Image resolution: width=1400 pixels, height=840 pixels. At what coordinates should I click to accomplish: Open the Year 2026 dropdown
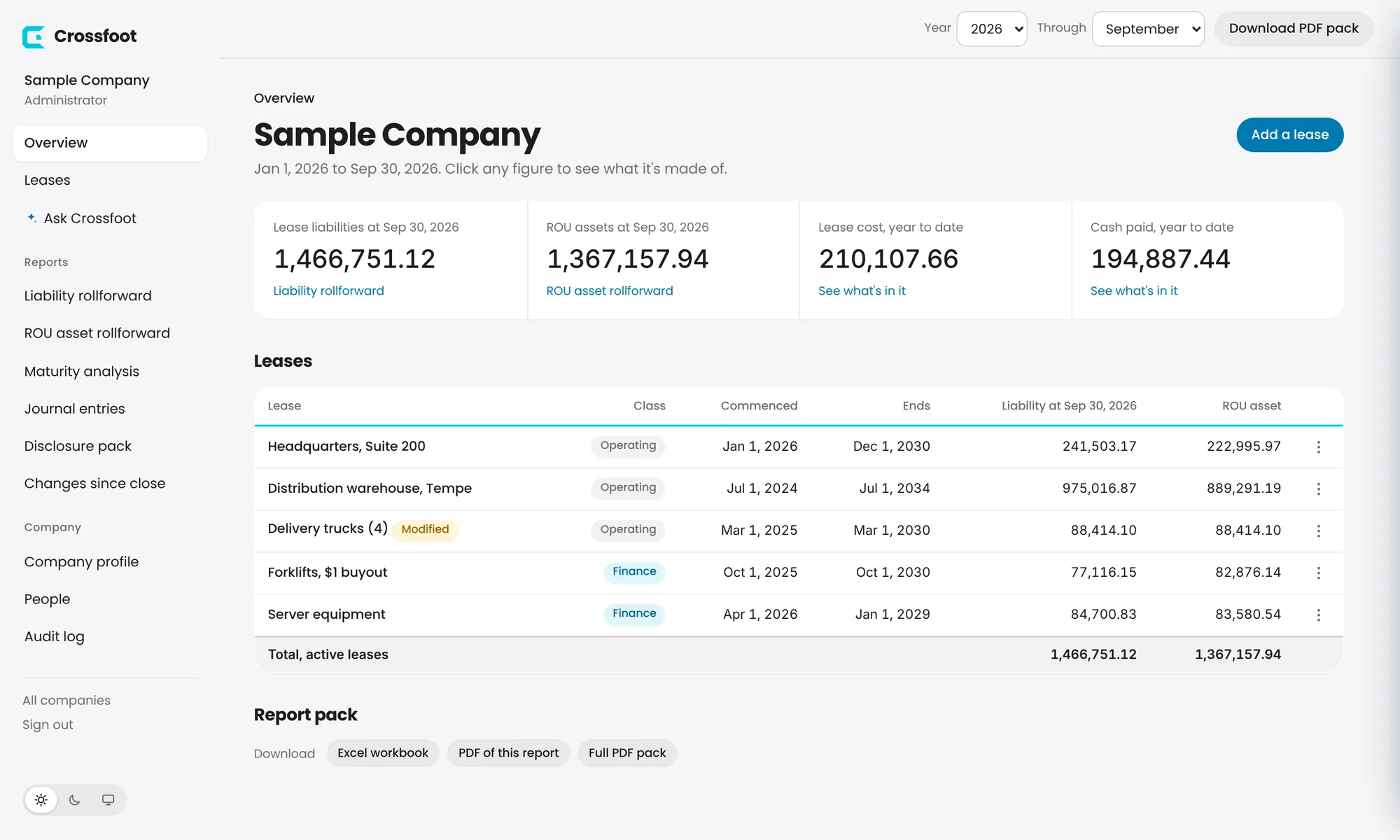(x=992, y=29)
